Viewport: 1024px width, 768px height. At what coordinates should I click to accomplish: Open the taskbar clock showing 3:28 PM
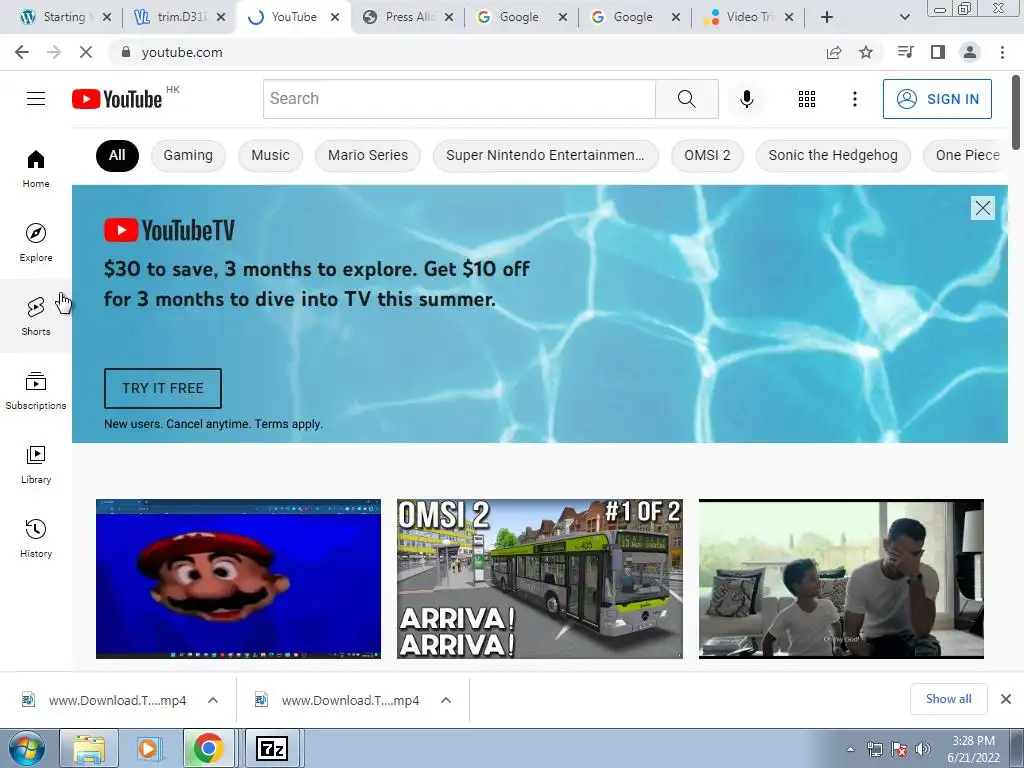pyautogui.click(x=973, y=749)
